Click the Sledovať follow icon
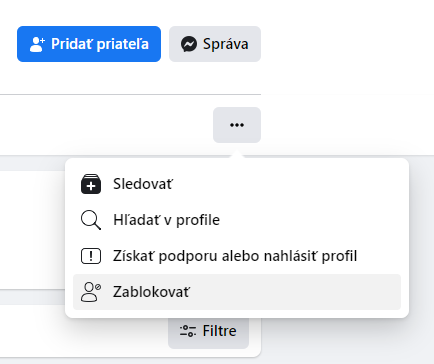434x364 pixels. [x=91, y=184]
